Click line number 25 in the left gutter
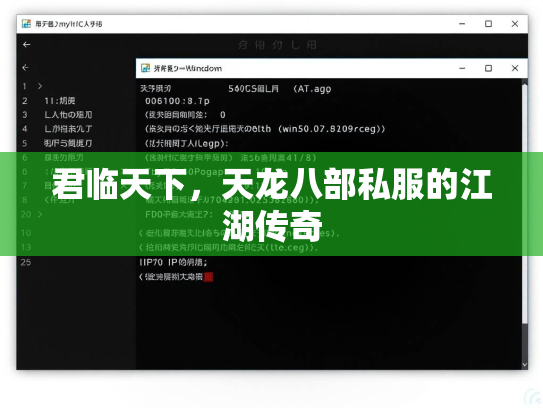This screenshot has height=408, width=543. click(26, 262)
